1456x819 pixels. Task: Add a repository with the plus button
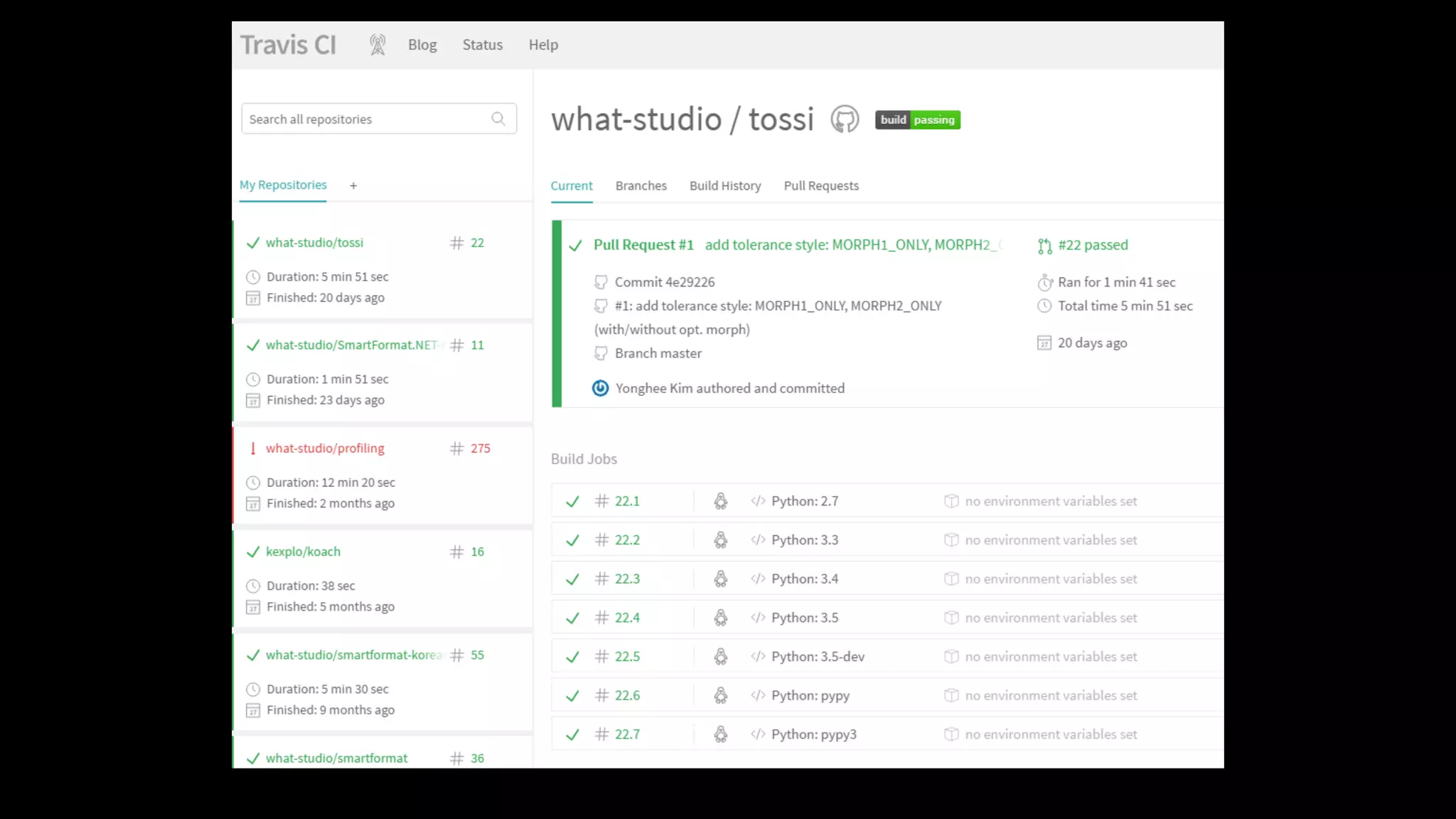pos(353,186)
